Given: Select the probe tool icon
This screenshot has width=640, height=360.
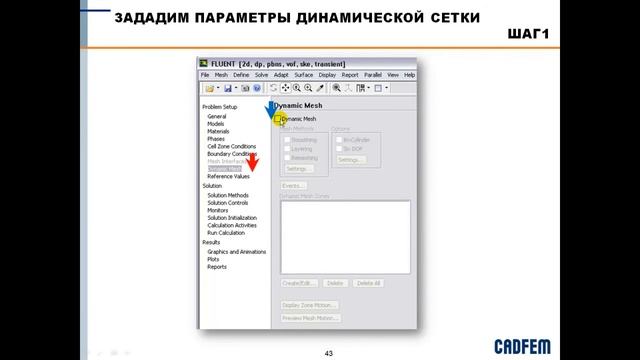Looking at the screenshot, I should pyautogui.click(x=320, y=88).
